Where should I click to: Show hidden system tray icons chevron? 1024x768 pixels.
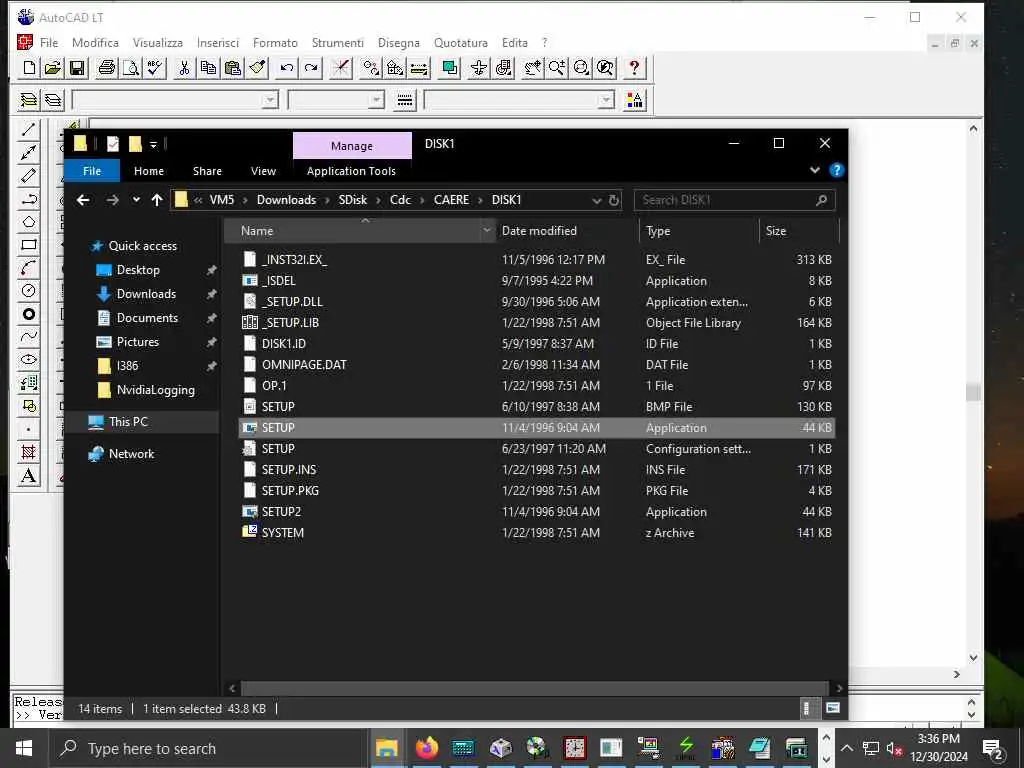(846, 748)
